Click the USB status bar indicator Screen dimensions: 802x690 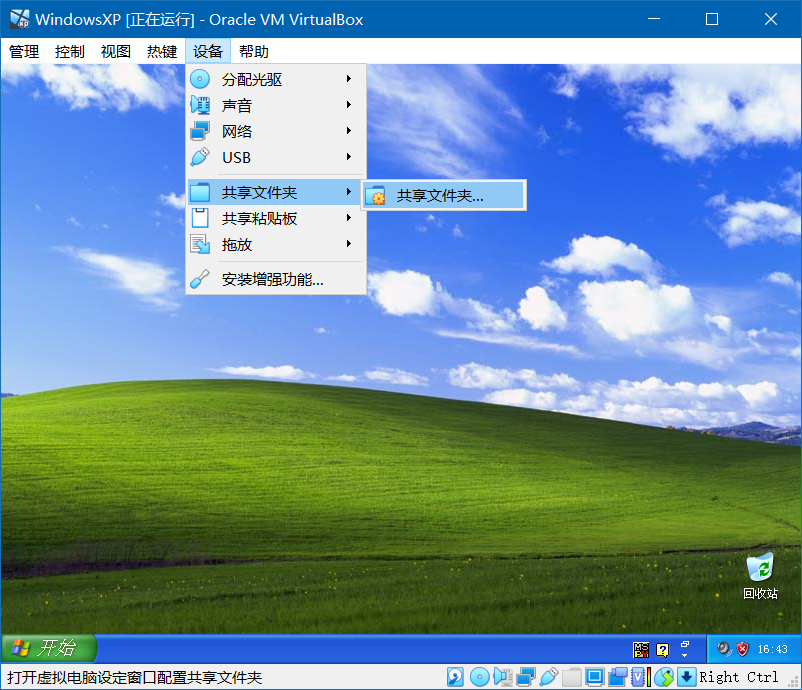(548, 677)
